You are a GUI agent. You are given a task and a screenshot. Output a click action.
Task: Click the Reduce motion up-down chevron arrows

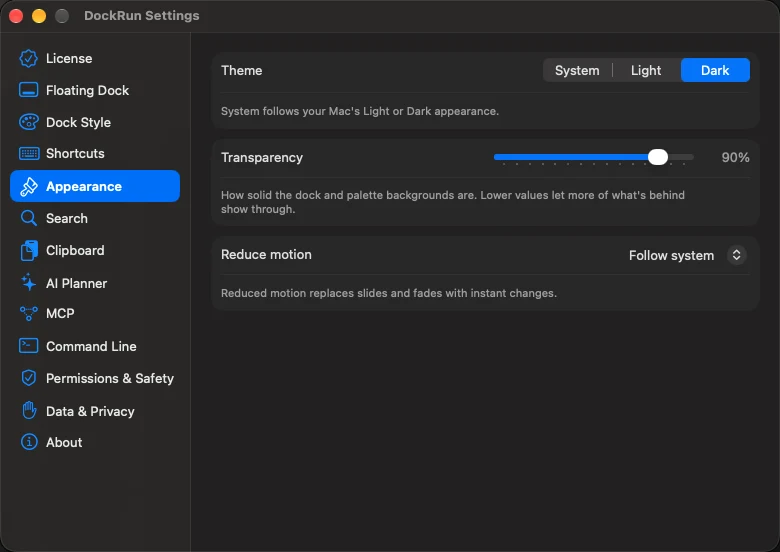(736, 255)
